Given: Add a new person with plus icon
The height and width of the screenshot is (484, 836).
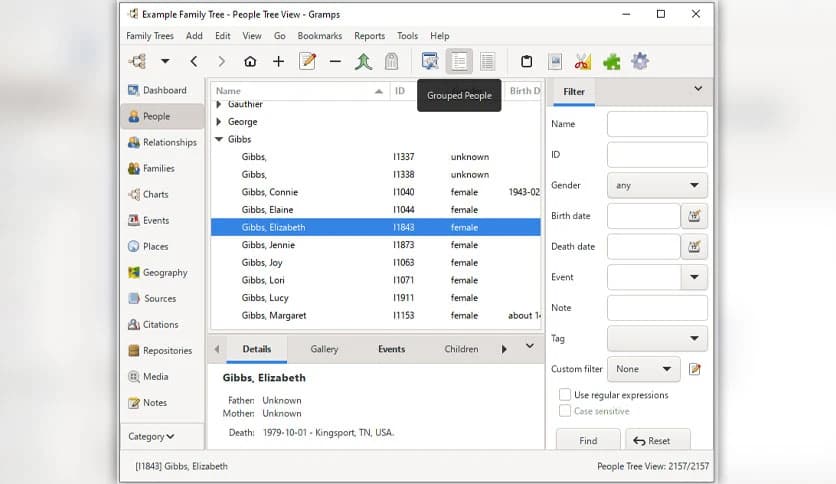Looking at the screenshot, I should pyautogui.click(x=278, y=62).
